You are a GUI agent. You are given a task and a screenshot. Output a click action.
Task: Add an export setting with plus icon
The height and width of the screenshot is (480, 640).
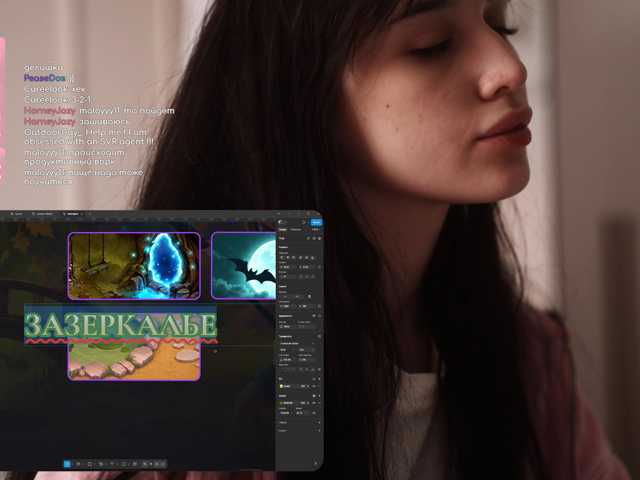319,430
